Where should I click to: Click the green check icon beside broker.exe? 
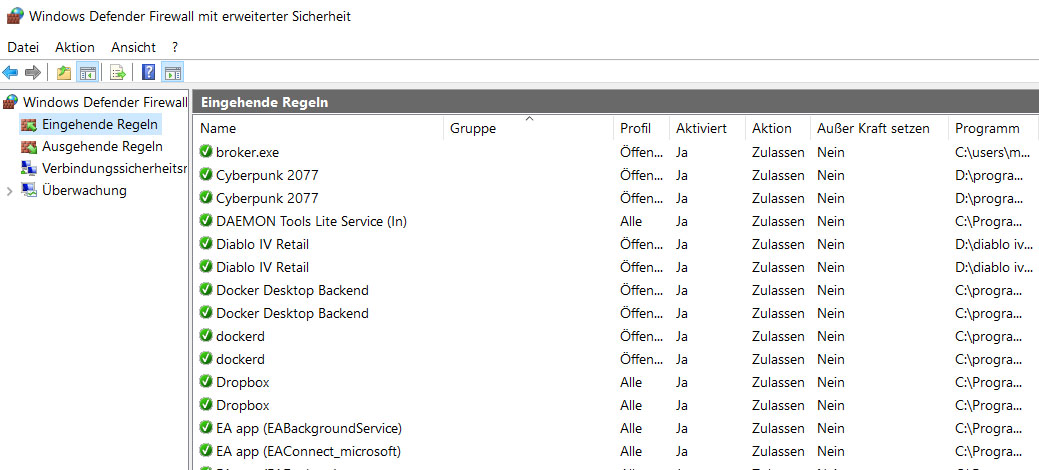206,152
